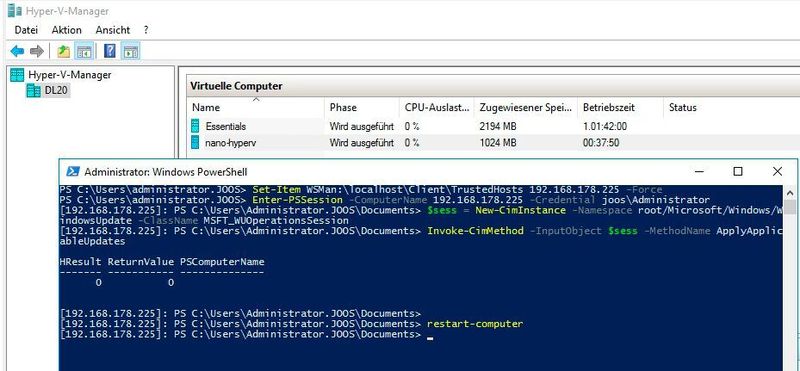Viewport: 800px width, 371px height.
Task: Click Essentials phase Wird ausgeführt
Action: (x=361, y=126)
